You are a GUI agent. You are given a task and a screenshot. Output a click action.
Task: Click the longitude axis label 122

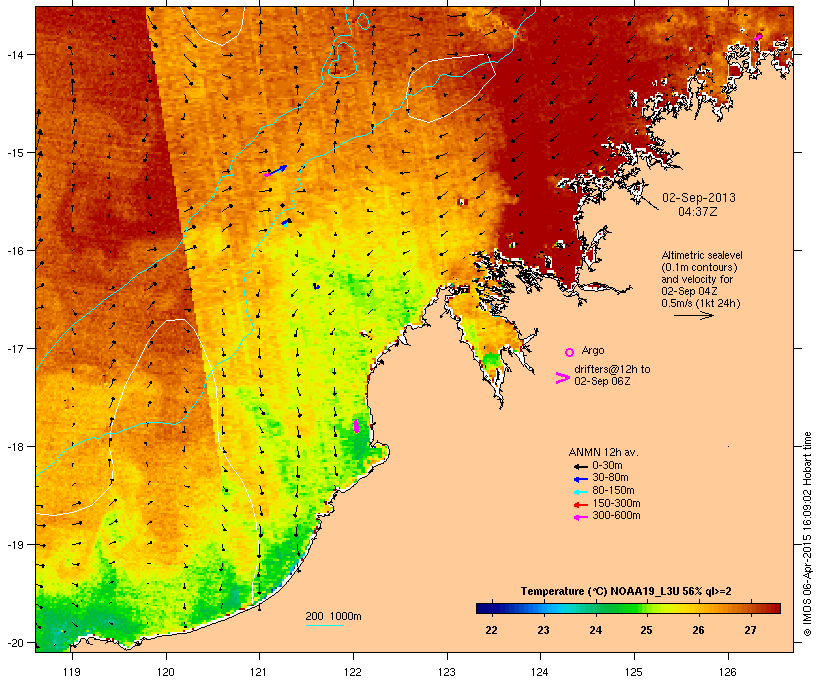[353, 672]
